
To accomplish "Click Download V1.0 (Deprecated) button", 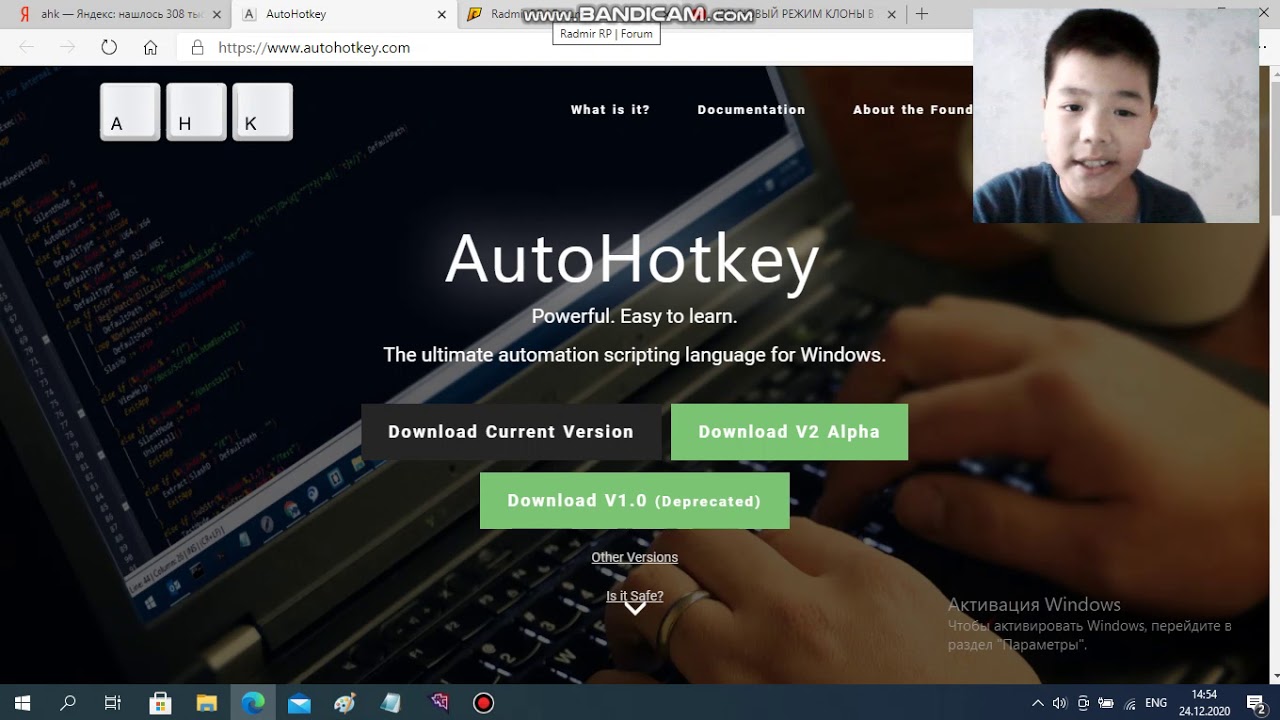I will point(634,500).
